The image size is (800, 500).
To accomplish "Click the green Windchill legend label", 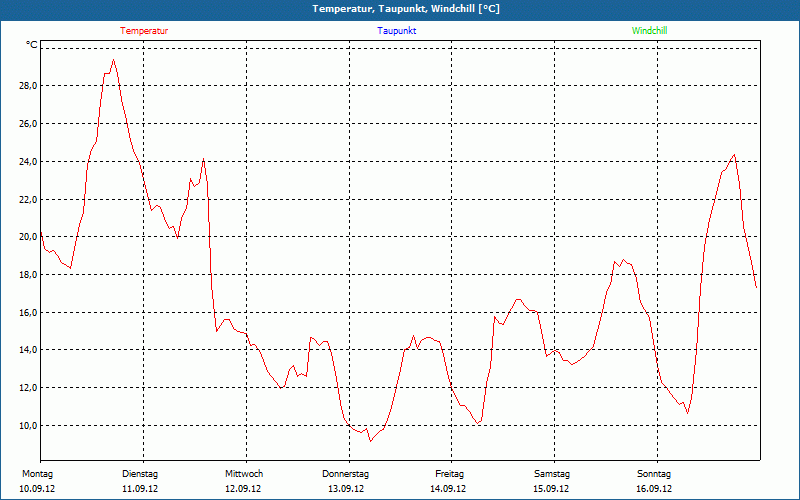I will coord(649,31).
